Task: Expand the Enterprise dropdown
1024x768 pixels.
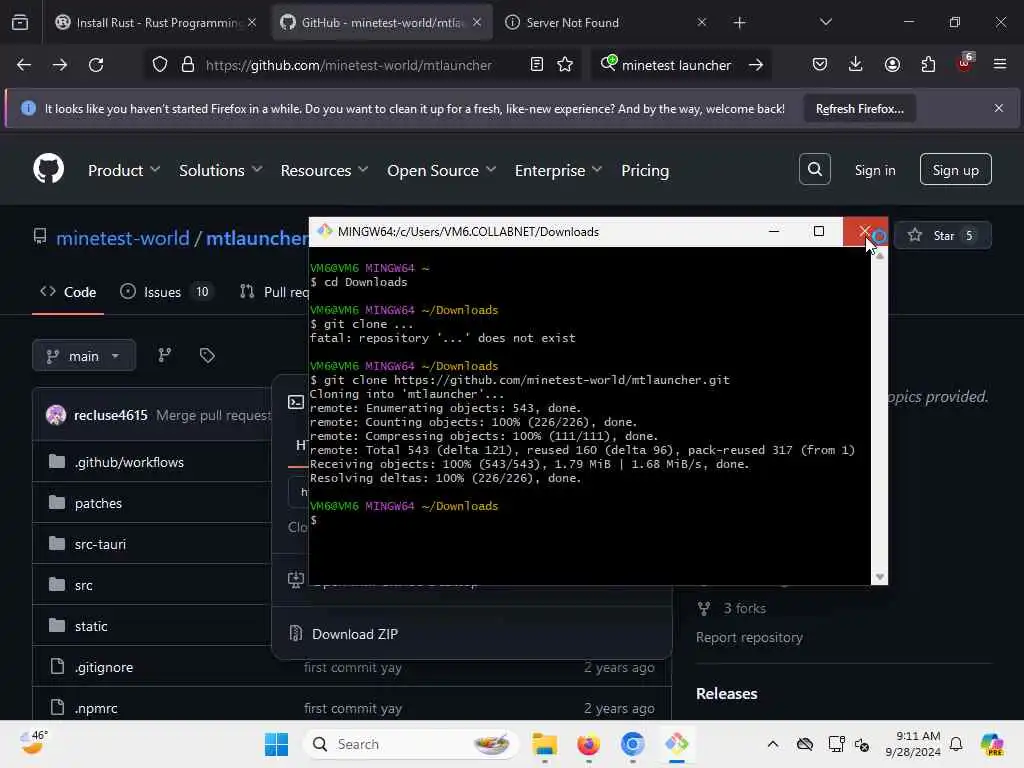Action: coord(558,170)
